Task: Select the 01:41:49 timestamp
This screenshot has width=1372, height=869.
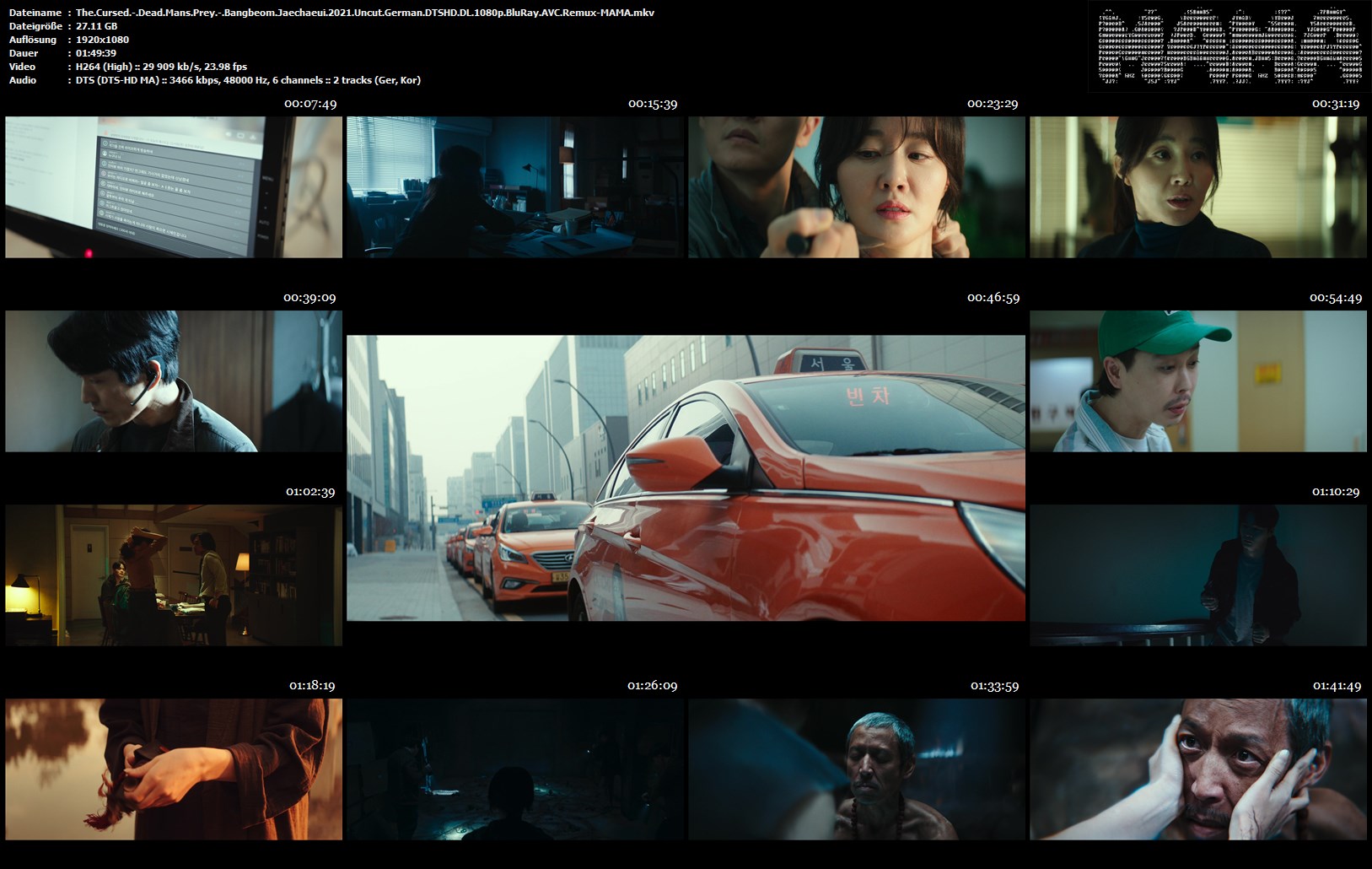Action: pos(1337,686)
